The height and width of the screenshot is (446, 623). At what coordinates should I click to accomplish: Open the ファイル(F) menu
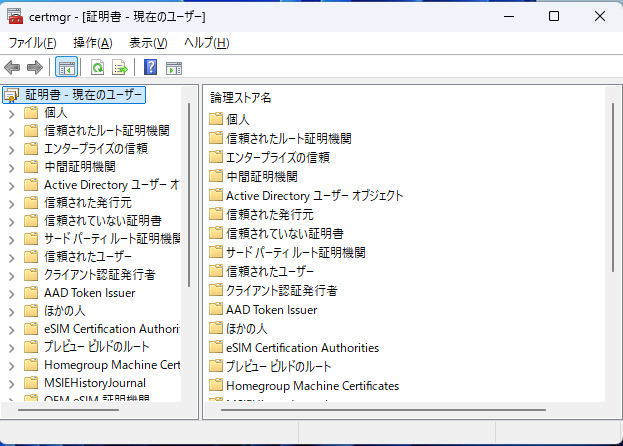click(33, 42)
